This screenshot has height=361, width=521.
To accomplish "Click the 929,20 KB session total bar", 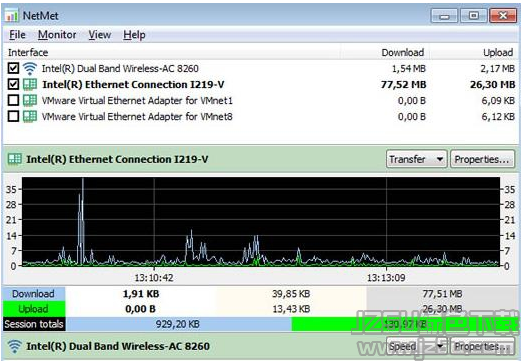I will pyautogui.click(x=178, y=324).
